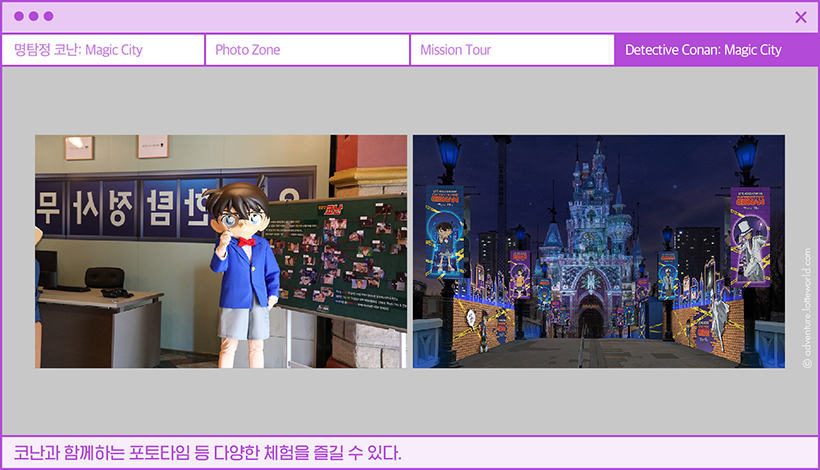Viewport: 820px width, 470px height.
Task: Switch to the Photo Zone tab
Action: coord(308,50)
